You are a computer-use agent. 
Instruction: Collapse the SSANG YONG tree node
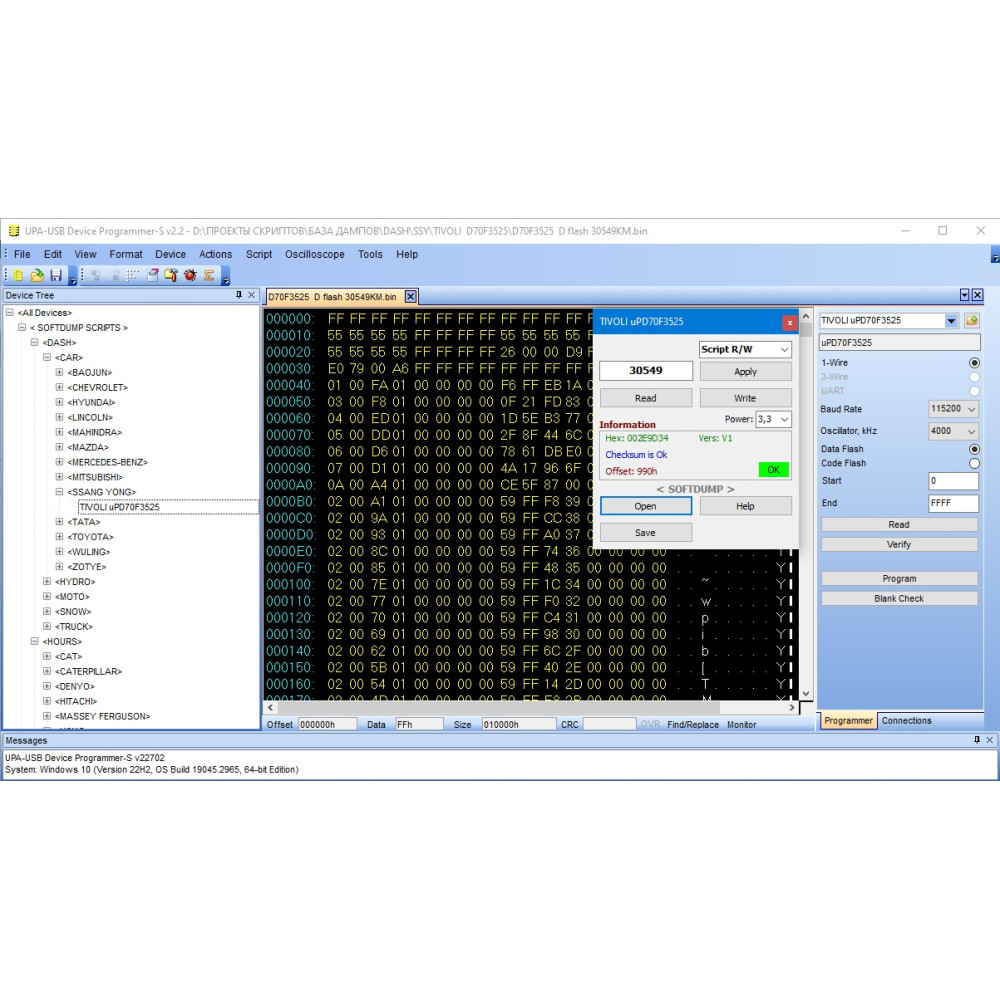pos(59,492)
